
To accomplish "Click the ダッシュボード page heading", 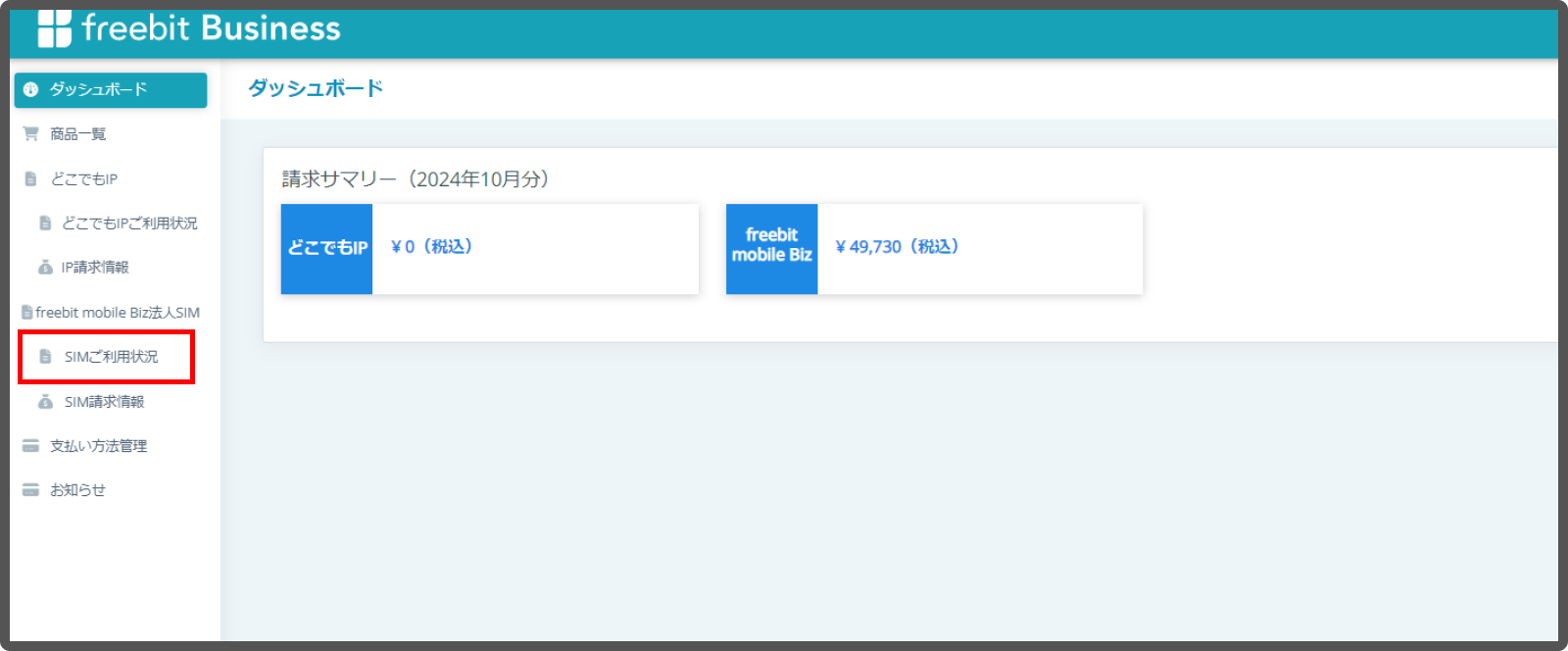I will (316, 88).
